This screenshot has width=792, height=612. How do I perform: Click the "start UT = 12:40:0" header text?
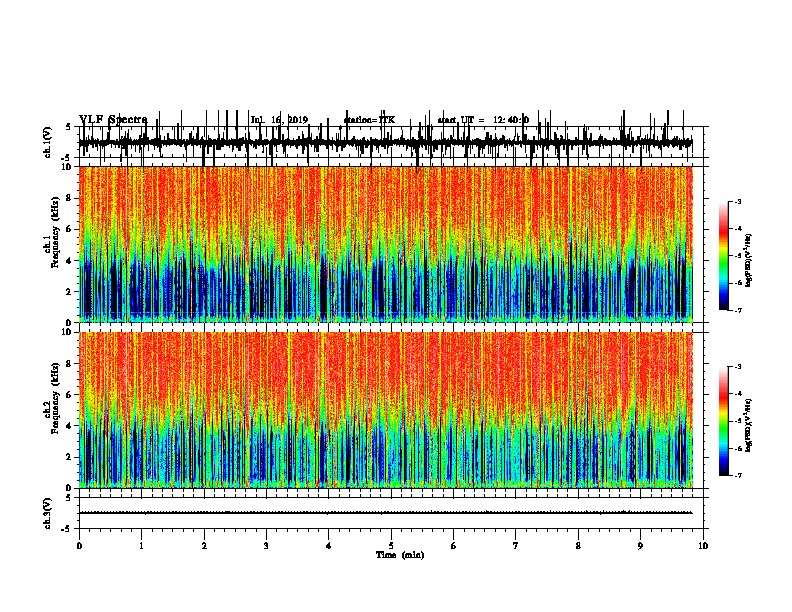483,120
